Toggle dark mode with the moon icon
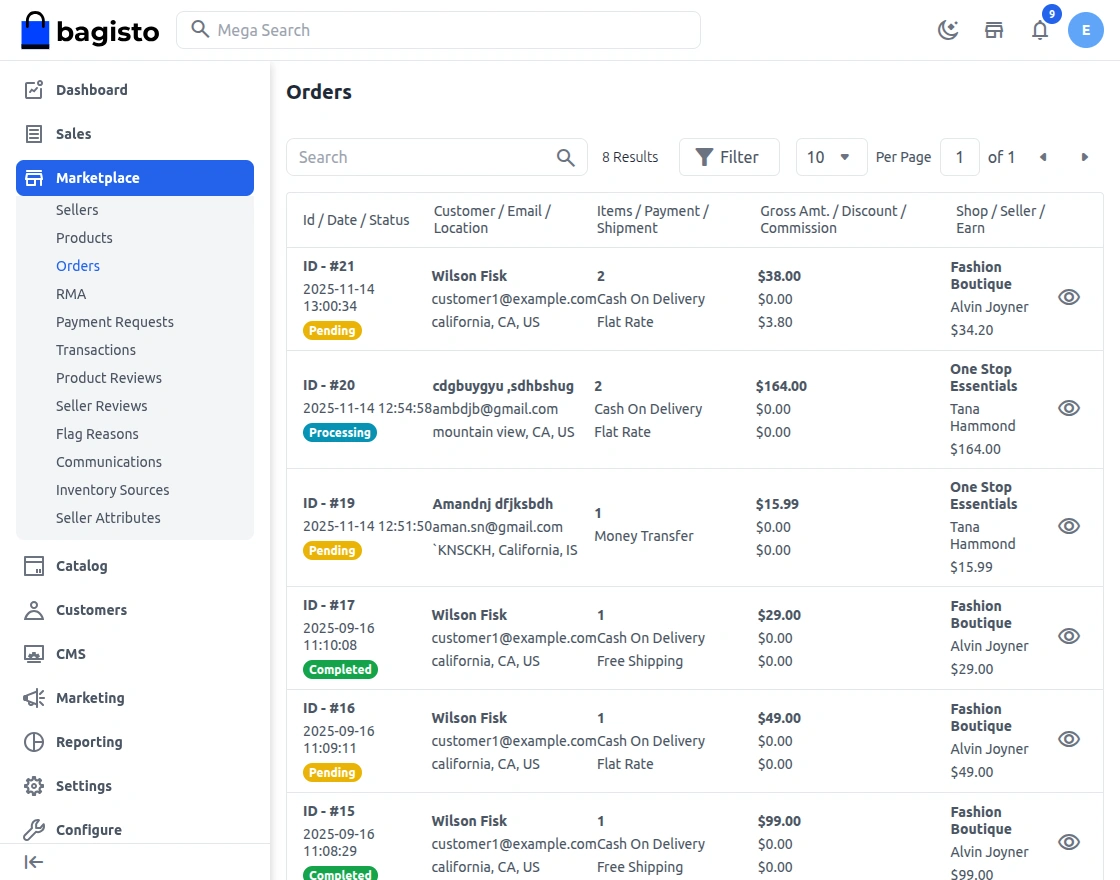The width and height of the screenshot is (1120, 880). point(948,30)
